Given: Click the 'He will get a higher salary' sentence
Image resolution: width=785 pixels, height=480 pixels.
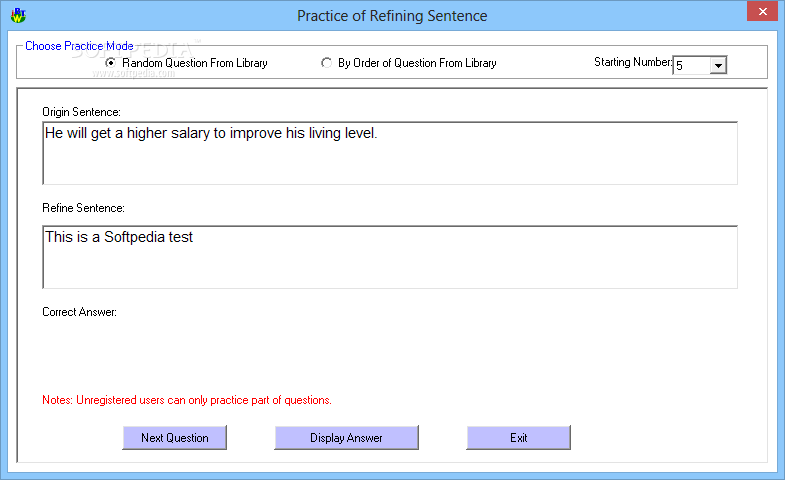Looking at the screenshot, I should click(211, 133).
